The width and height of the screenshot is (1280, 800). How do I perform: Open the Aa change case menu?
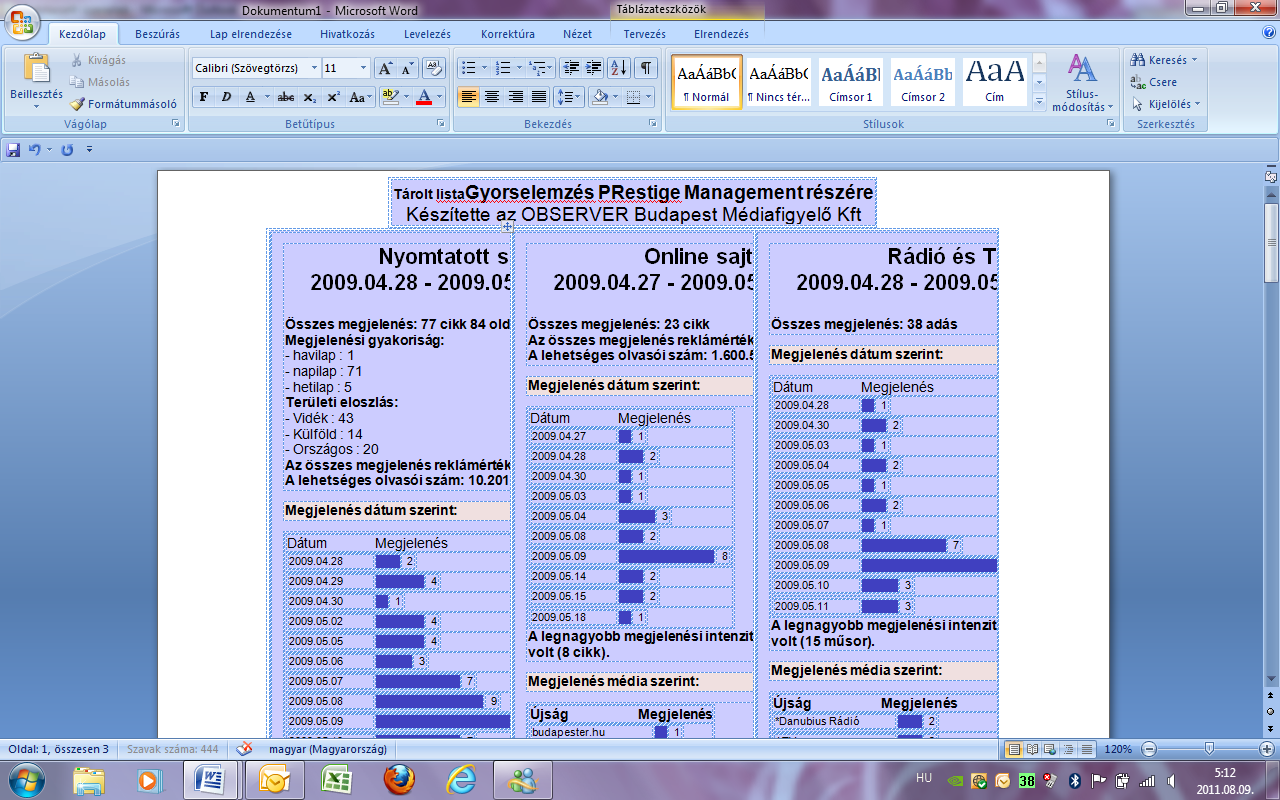tap(360, 97)
